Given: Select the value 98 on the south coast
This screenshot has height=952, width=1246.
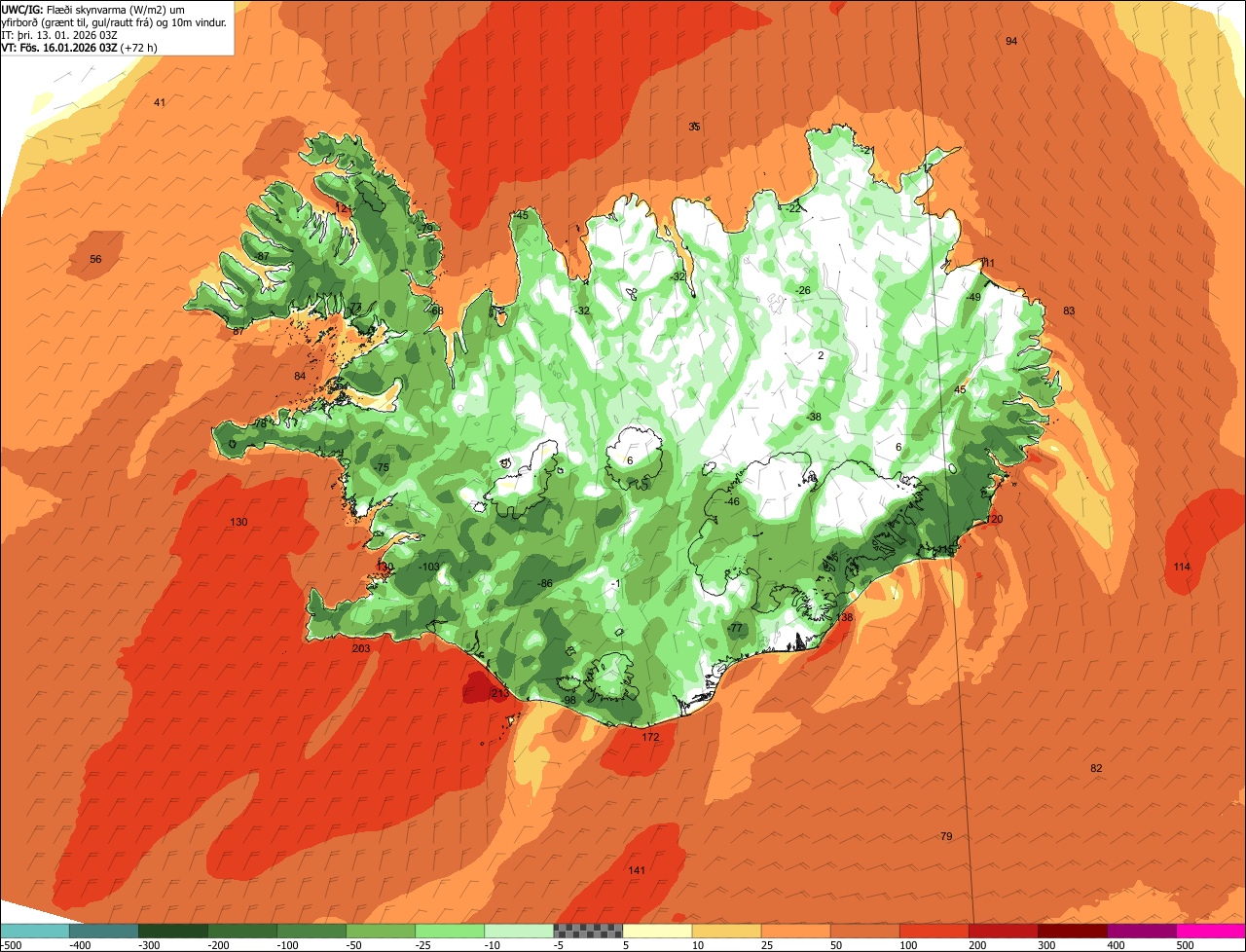Looking at the screenshot, I should (570, 700).
